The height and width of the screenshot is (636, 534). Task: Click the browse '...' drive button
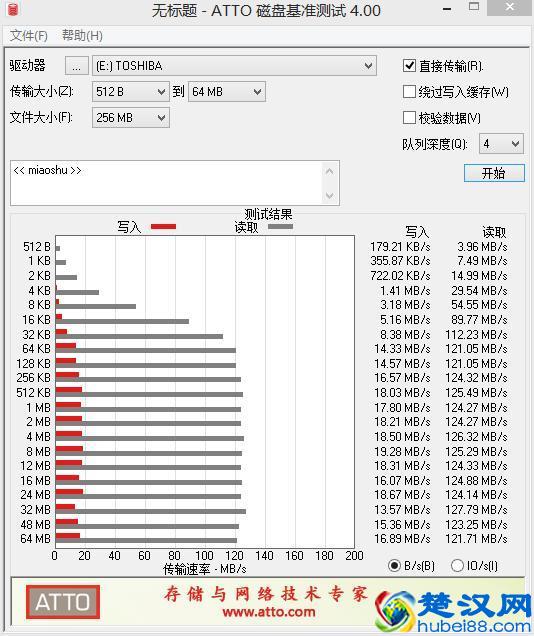[76, 66]
